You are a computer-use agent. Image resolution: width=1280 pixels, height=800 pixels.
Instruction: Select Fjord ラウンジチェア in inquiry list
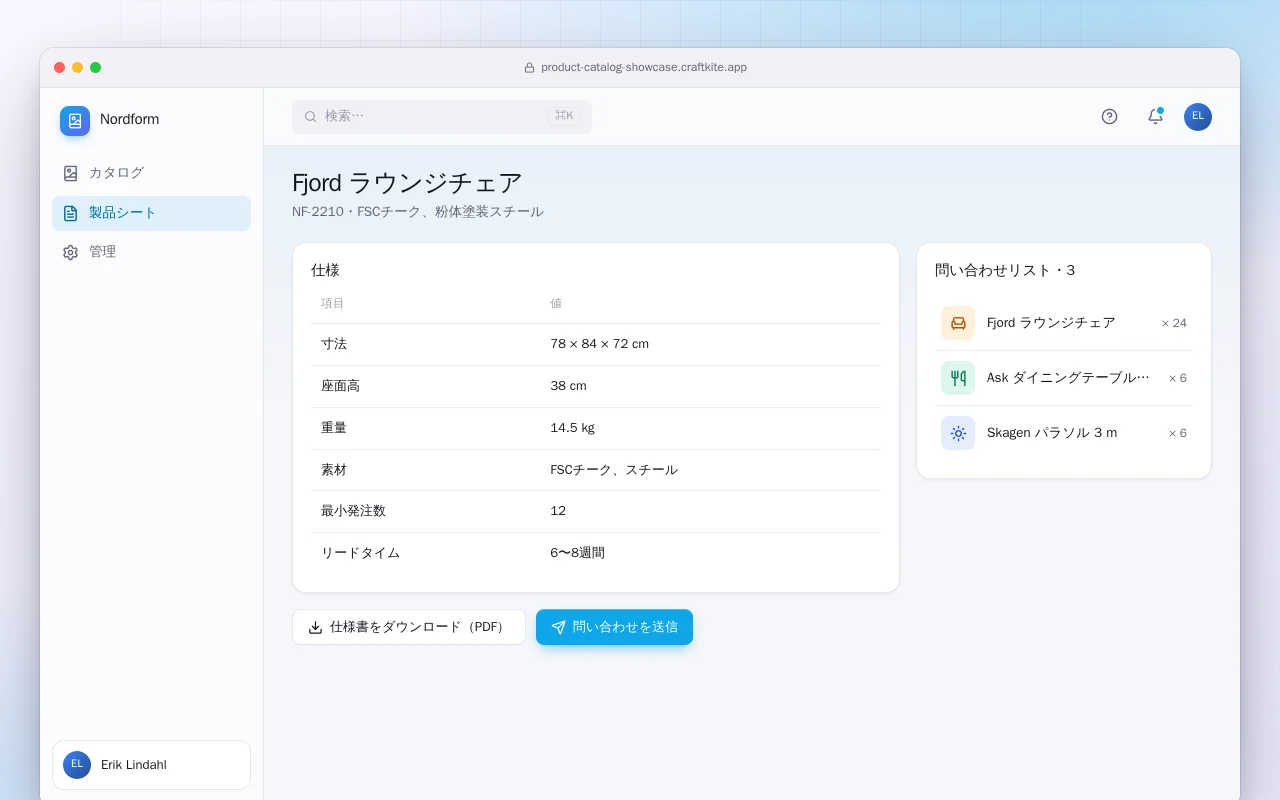point(1064,323)
